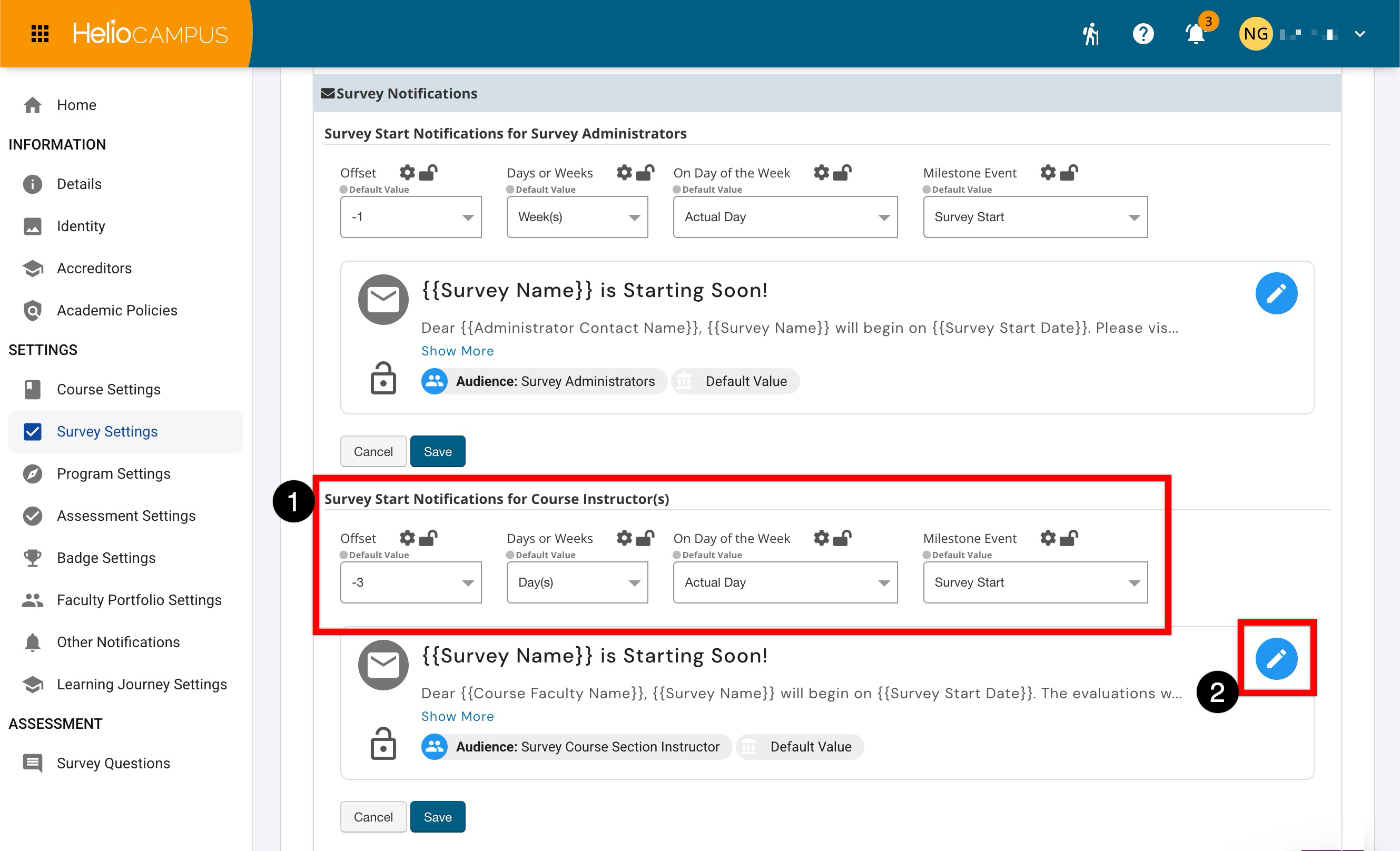Click gear icon beside administrators Milestone Event
Viewport: 1400px width, 851px height.
(1048, 172)
